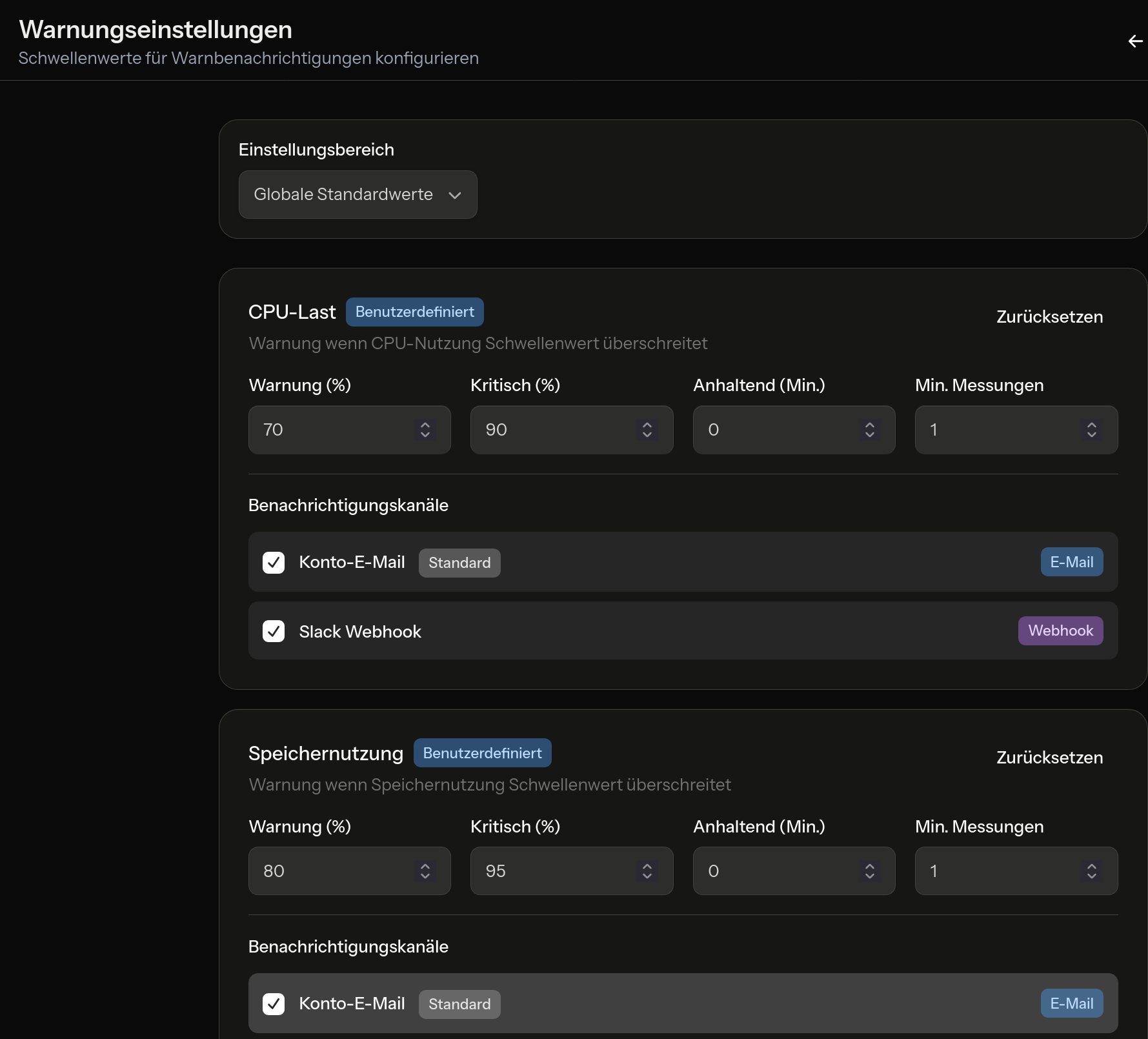The width and height of the screenshot is (1148, 1039).
Task: Uncheck Konto-E-Mail for Speichernutzung
Action: pyautogui.click(x=274, y=1004)
